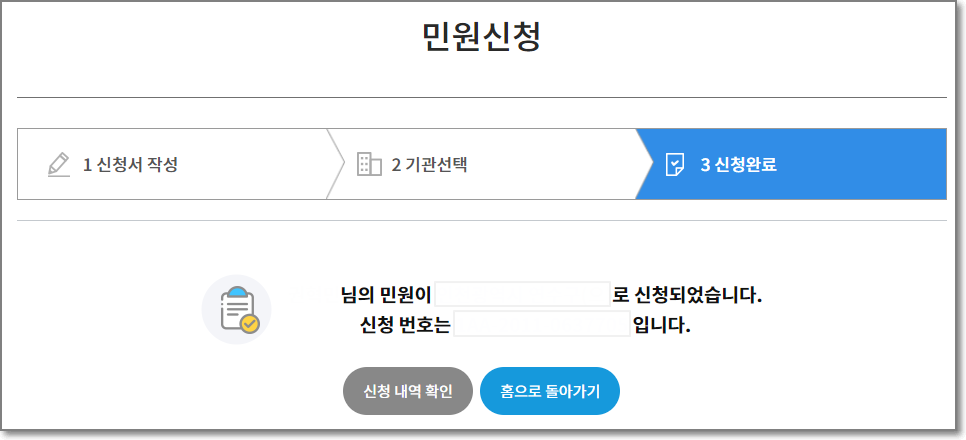This screenshot has width=966, height=440.
Task: Click the building icon for step 2
Action: pyautogui.click(x=369, y=165)
